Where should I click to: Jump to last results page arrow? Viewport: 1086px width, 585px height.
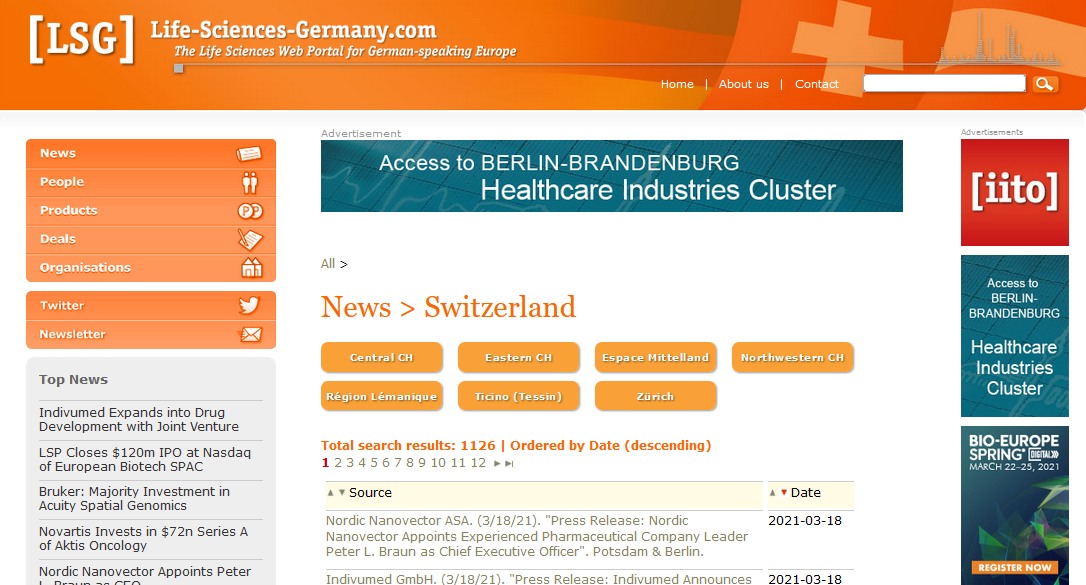coord(509,464)
